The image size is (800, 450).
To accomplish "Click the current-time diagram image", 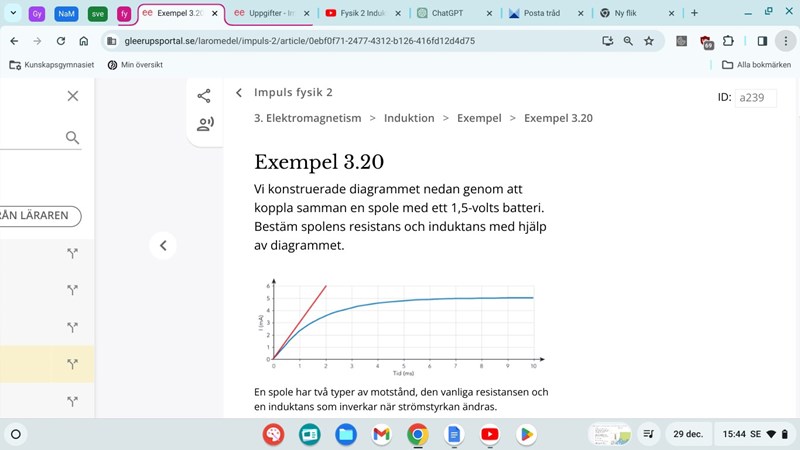I will pos(400,327).
